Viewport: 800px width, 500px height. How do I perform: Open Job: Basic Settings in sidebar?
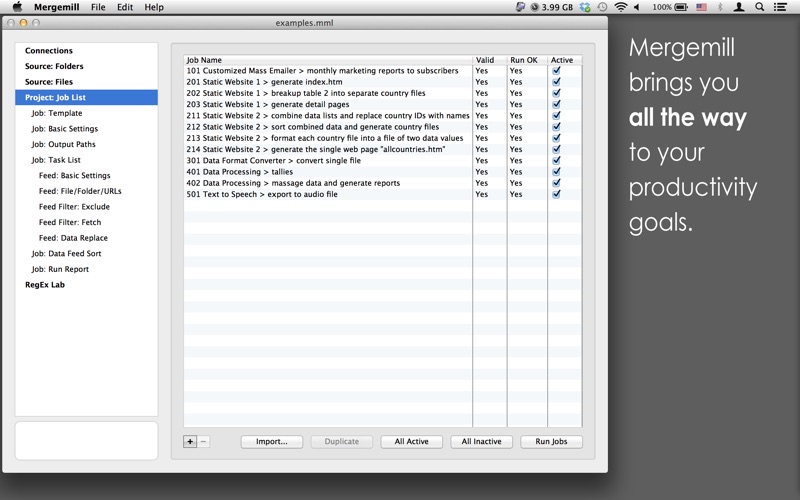(86, 129)
